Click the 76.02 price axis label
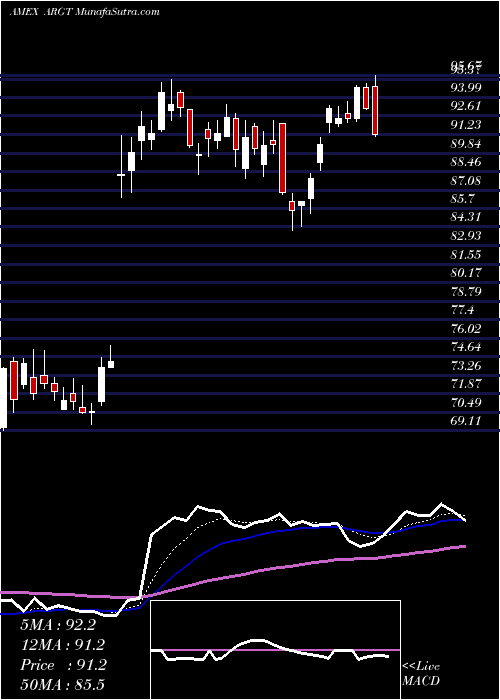The image size is (500, 700). pos(466,329)
